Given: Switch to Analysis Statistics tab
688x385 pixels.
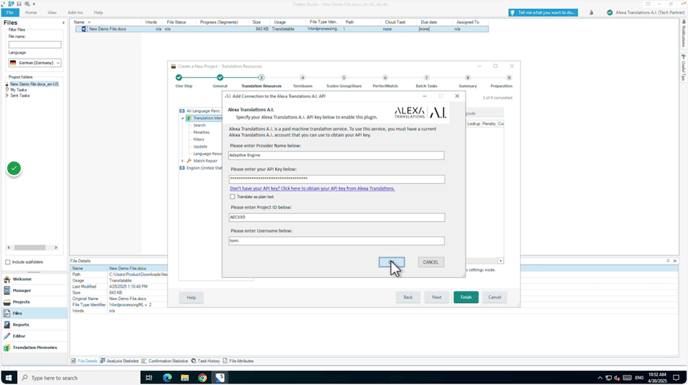Looking at the screenshot, I should click(119, 361).
